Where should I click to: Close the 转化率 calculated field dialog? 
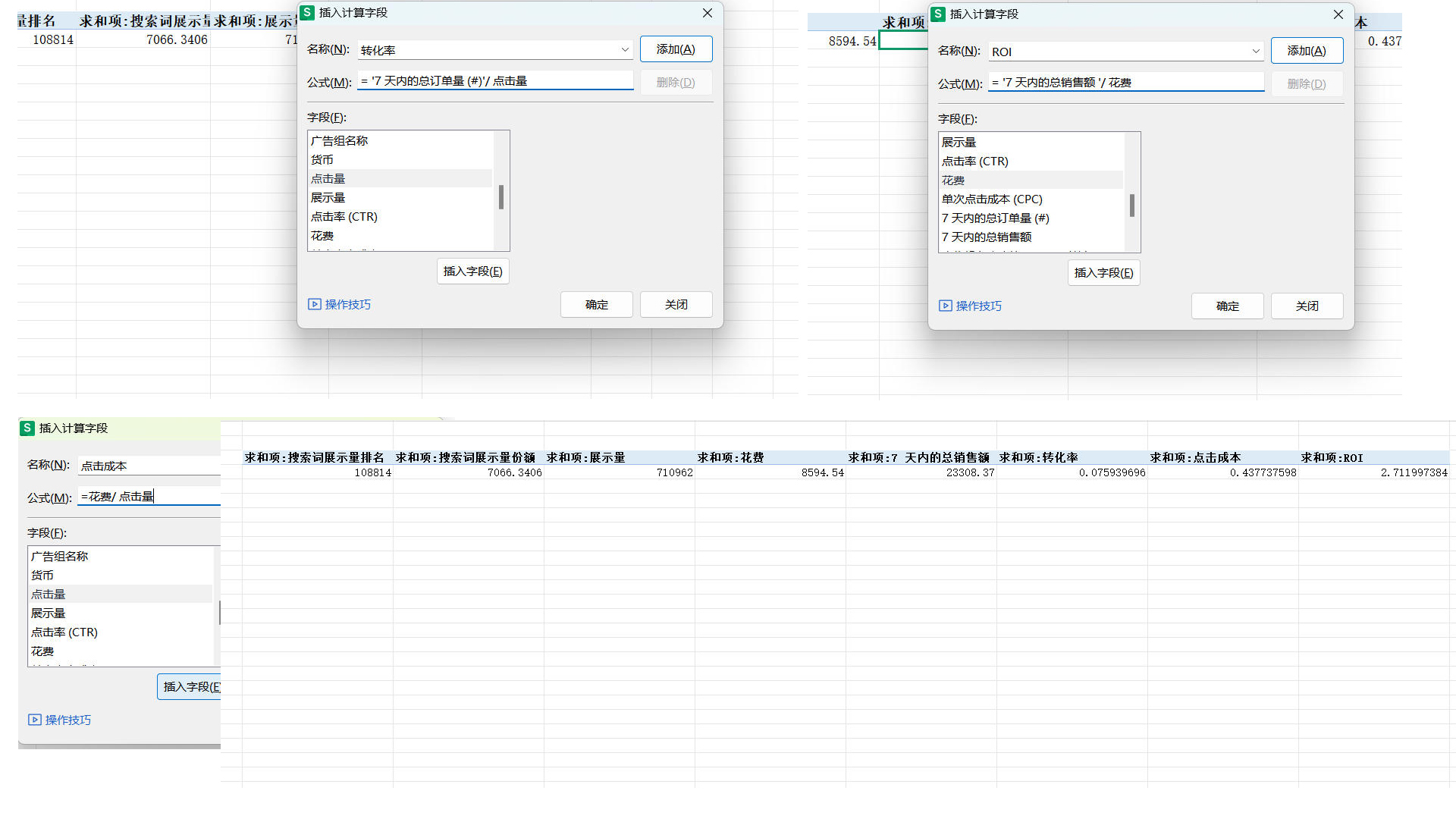click(707, 13)
